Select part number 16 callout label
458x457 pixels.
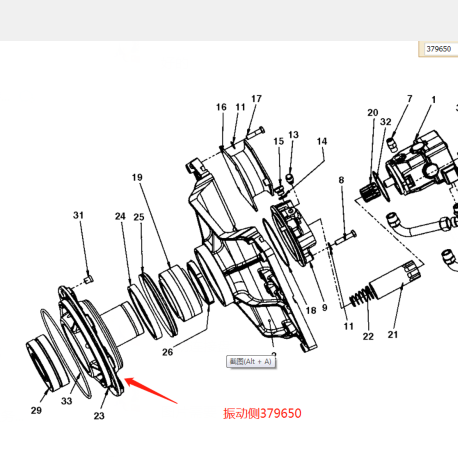point(221,107)
